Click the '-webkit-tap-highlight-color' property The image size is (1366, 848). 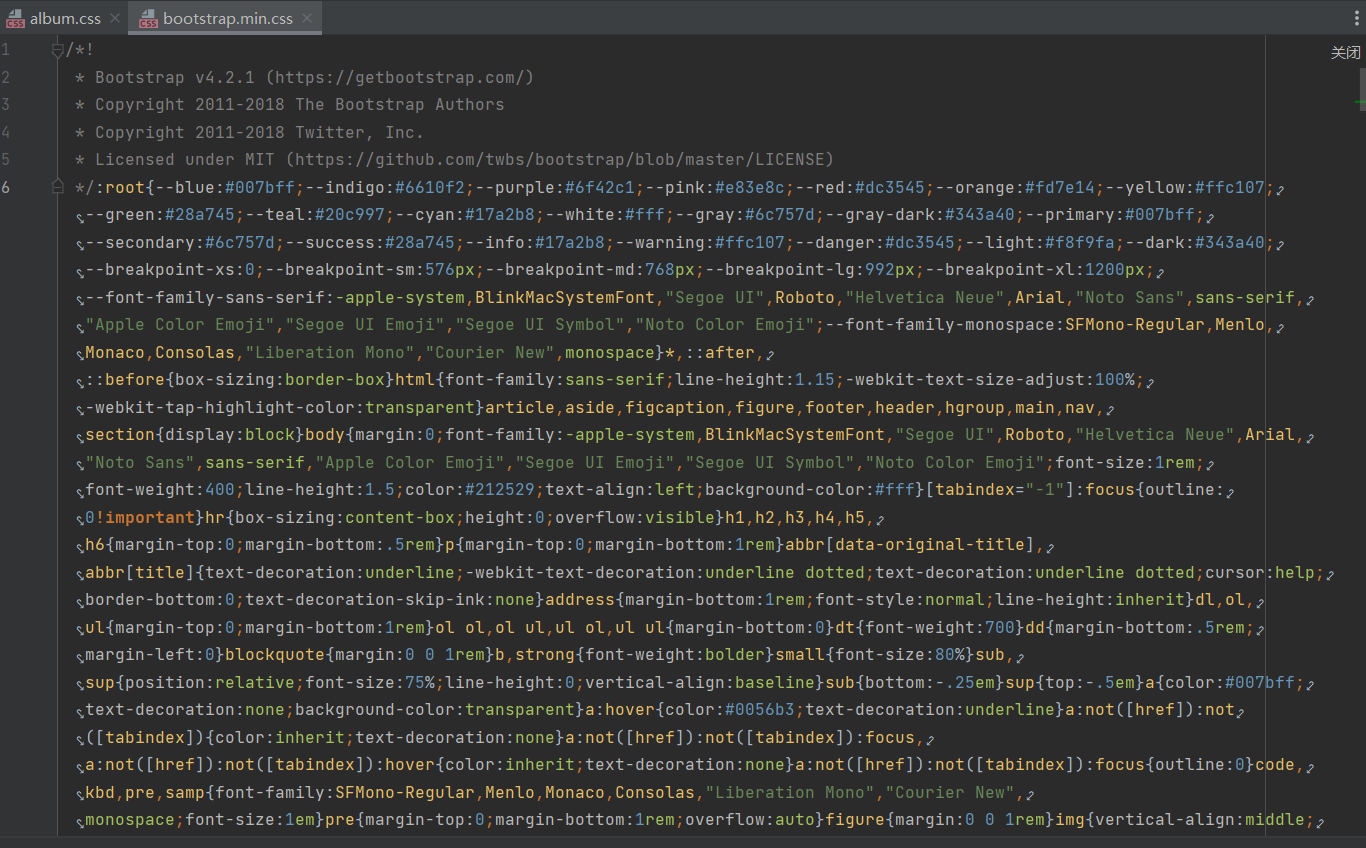220,407
